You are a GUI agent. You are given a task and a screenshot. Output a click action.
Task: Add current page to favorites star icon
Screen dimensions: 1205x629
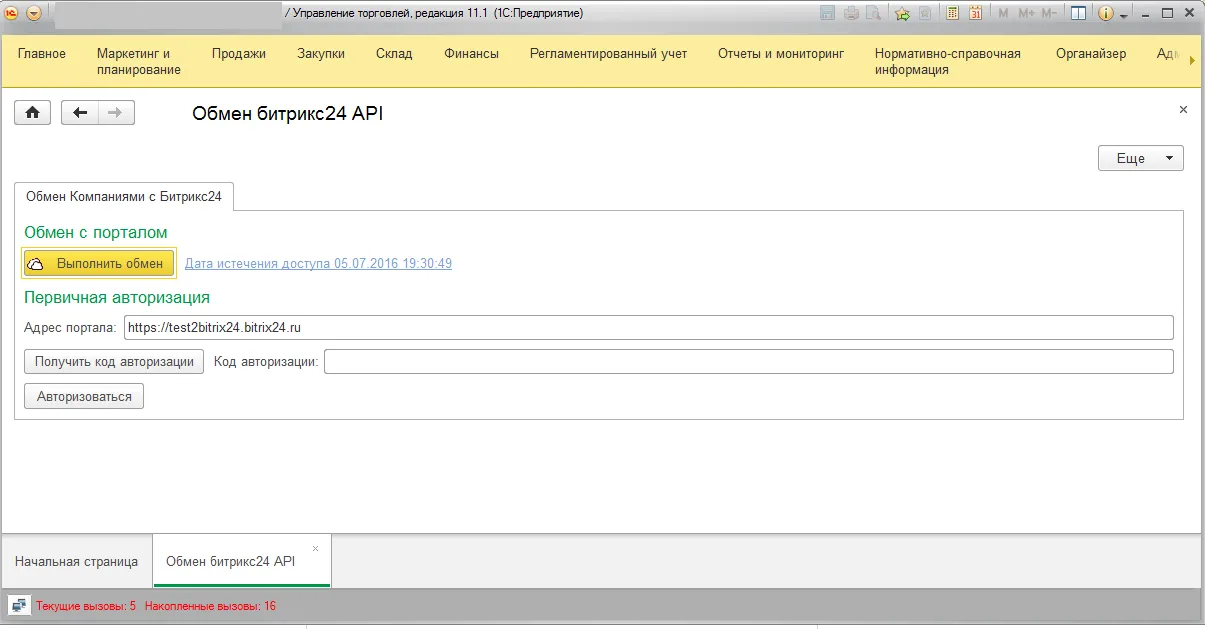click(902, 14)
